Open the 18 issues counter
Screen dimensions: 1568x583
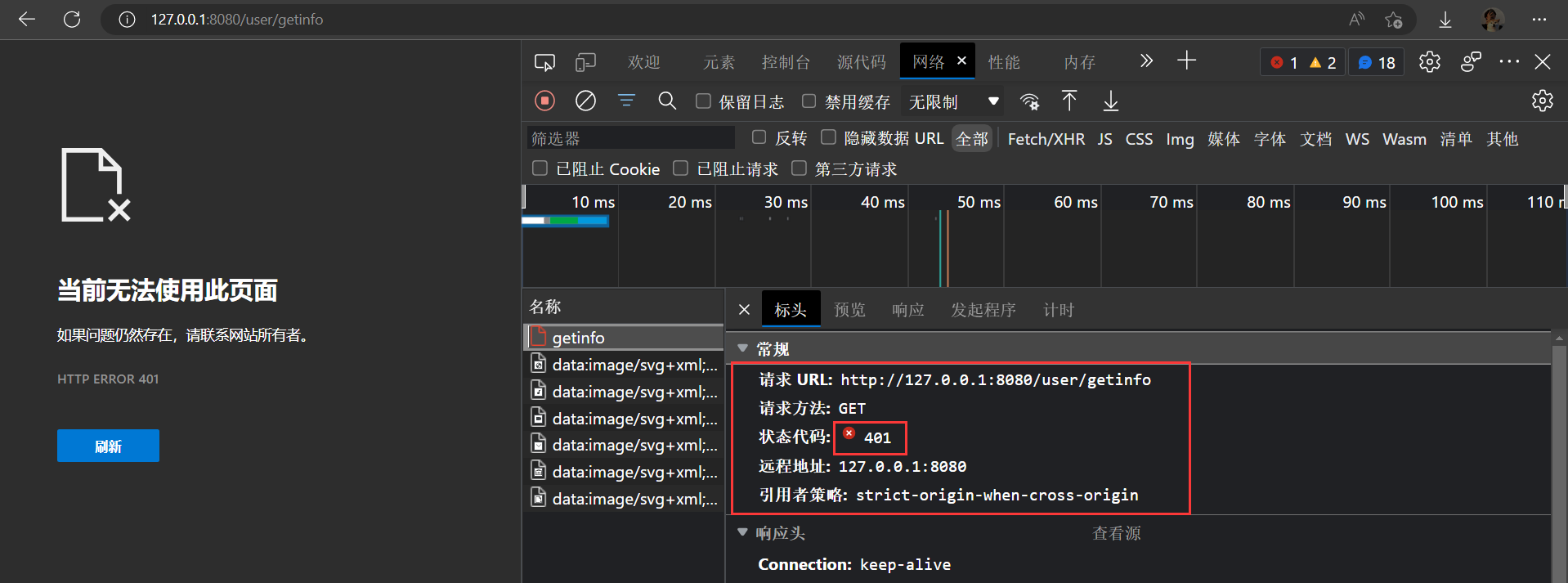click(x=1377, y=62)
